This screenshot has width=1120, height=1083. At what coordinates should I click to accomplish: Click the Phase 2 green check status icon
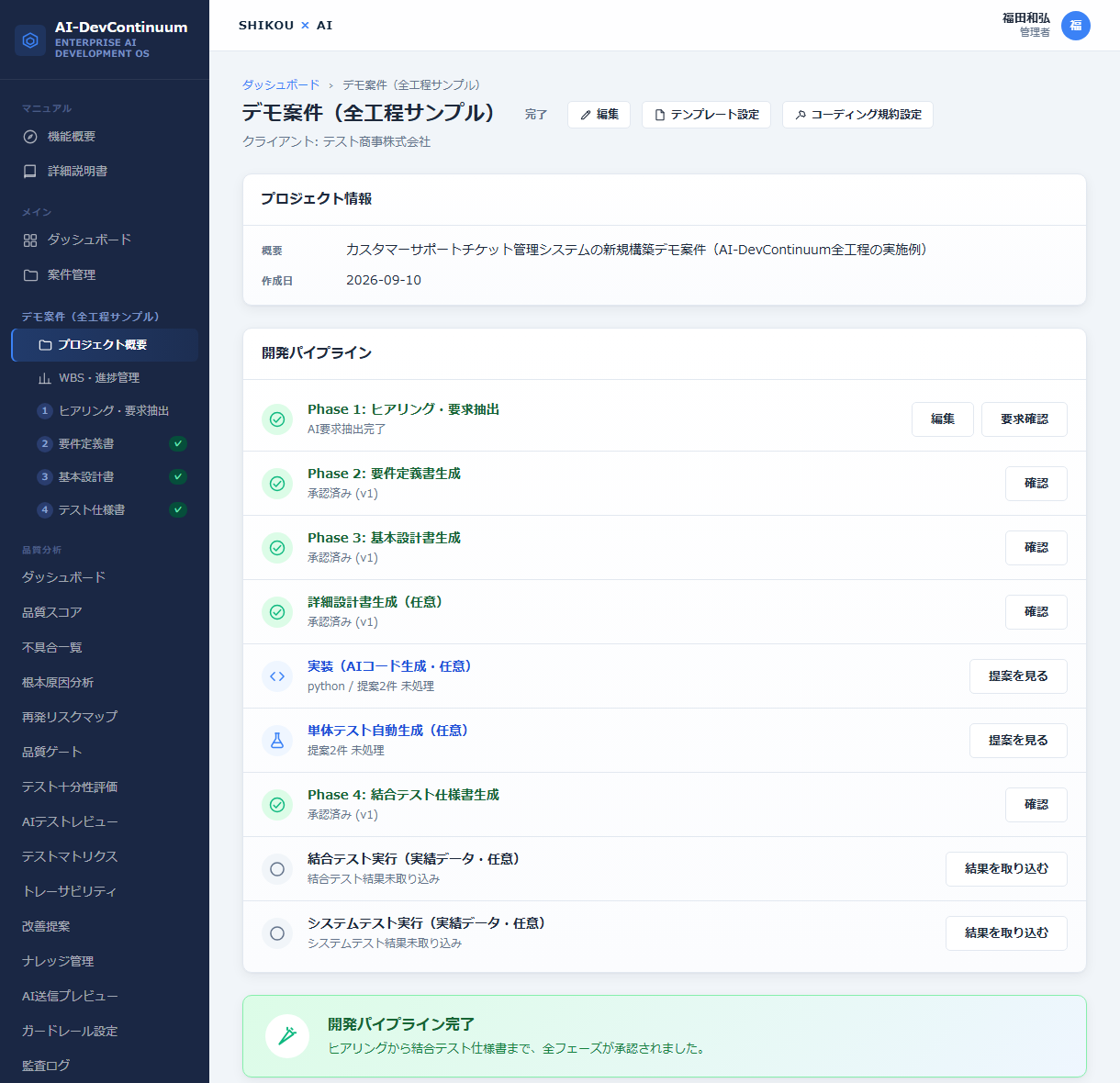277,484
